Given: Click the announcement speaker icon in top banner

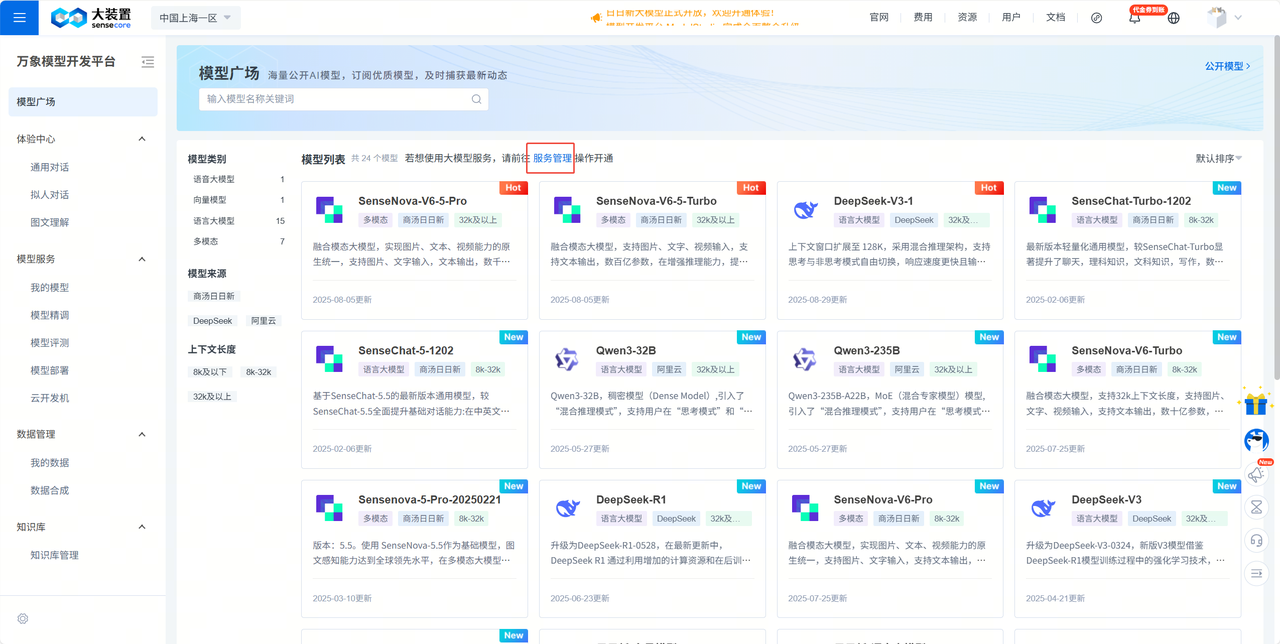Looking at the screenshot, I should (596, 17).
